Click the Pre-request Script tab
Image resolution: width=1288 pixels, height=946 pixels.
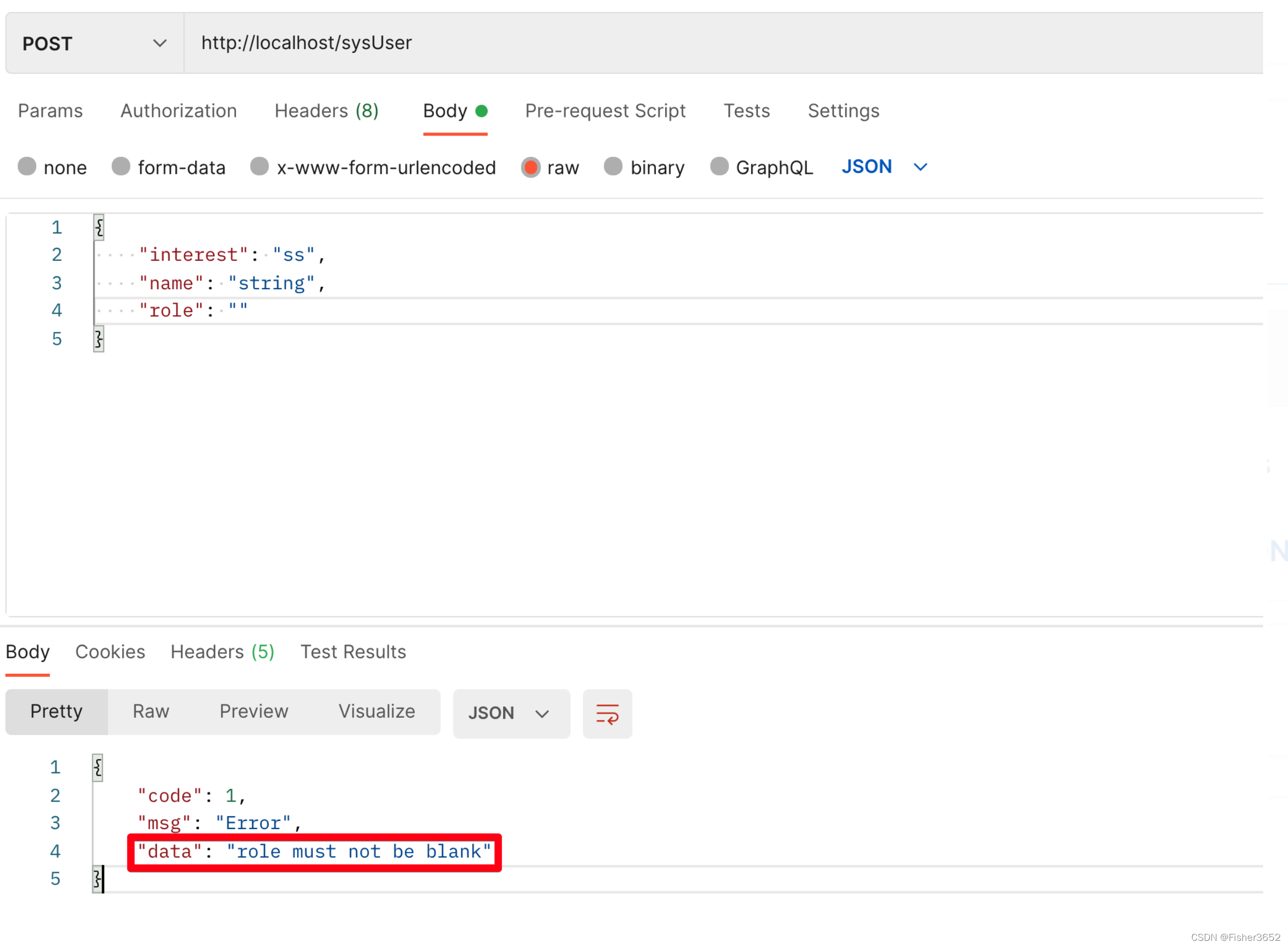(604, 111)
